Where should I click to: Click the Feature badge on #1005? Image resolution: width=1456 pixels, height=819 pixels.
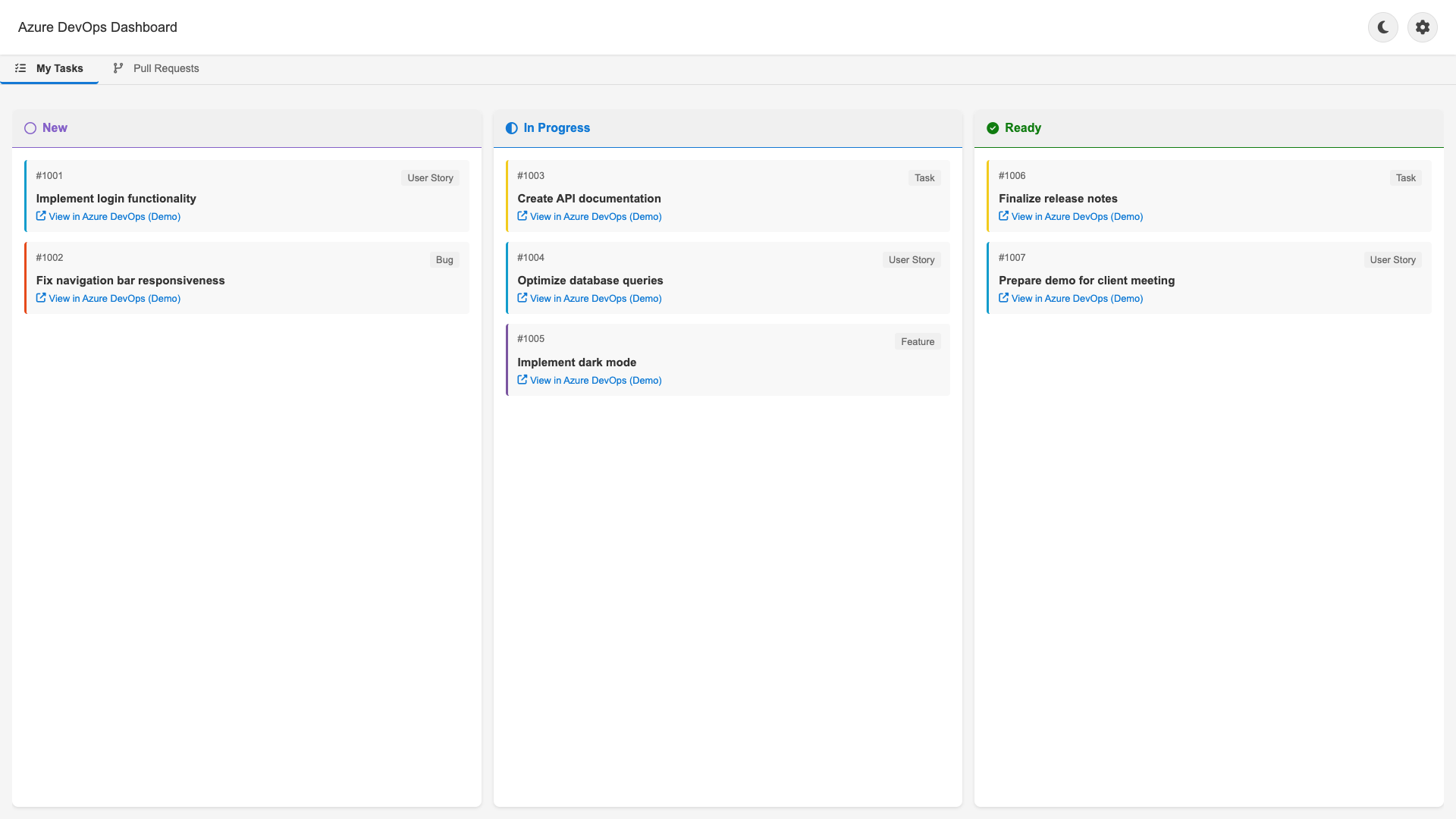(918, 342)
